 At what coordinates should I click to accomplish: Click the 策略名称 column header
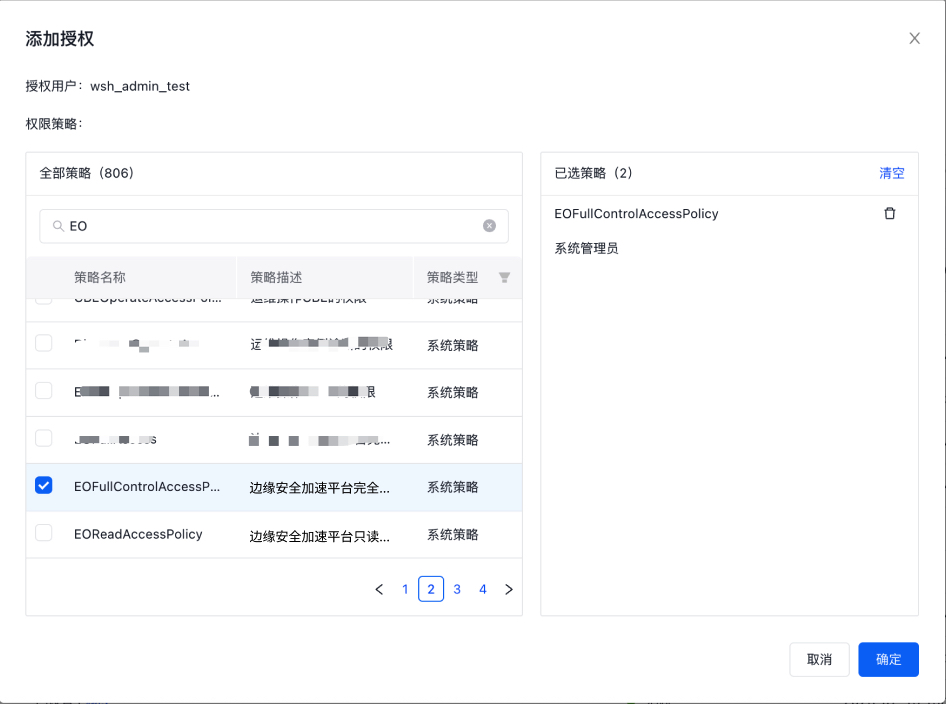coord(100,277)
